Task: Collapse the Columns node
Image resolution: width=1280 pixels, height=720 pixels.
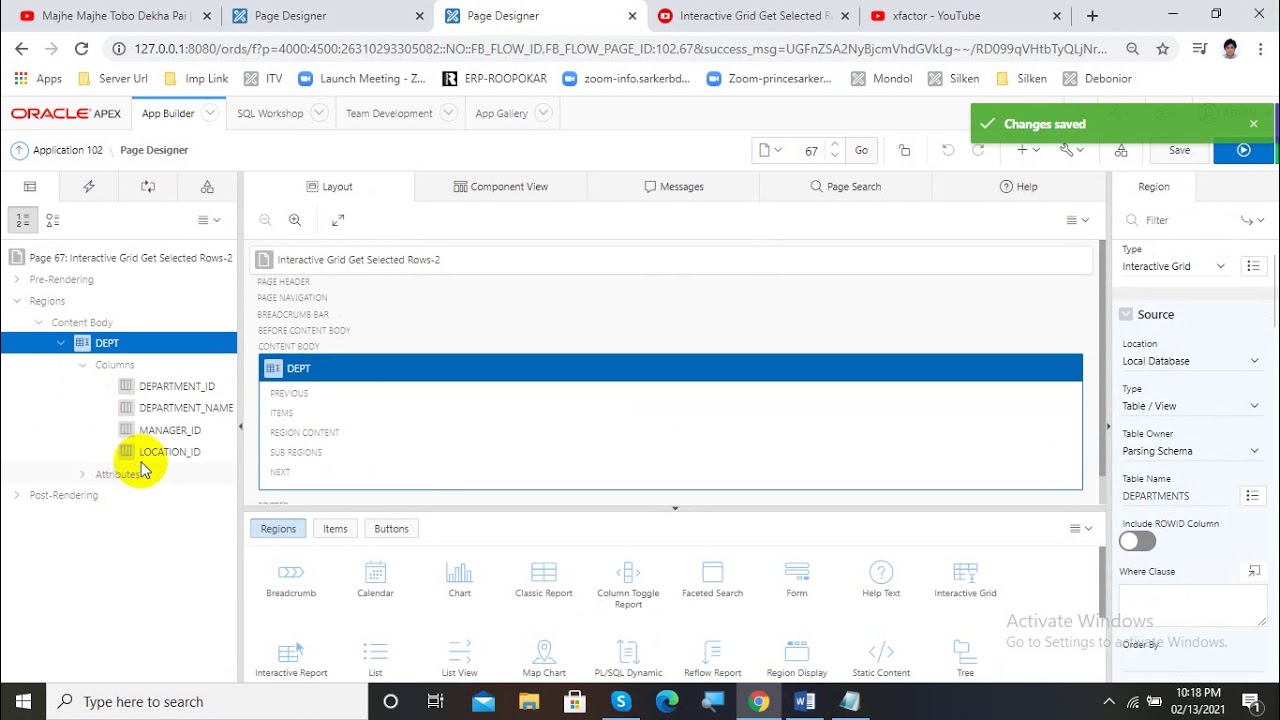Action: pyautogui.click(x=82, y=365)
